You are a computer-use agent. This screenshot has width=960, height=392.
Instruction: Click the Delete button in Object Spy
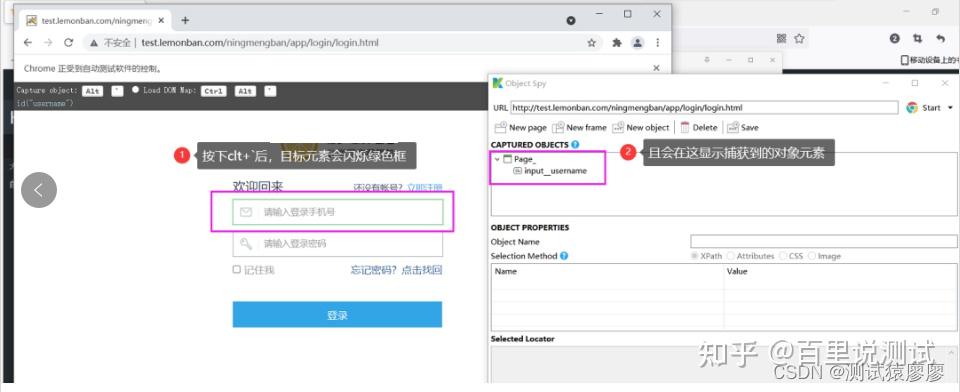699,127
